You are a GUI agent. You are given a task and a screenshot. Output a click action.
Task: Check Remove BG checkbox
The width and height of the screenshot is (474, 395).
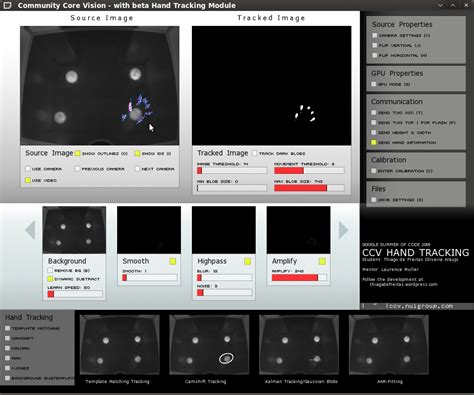pyautogui.click(x=50, y=270)
